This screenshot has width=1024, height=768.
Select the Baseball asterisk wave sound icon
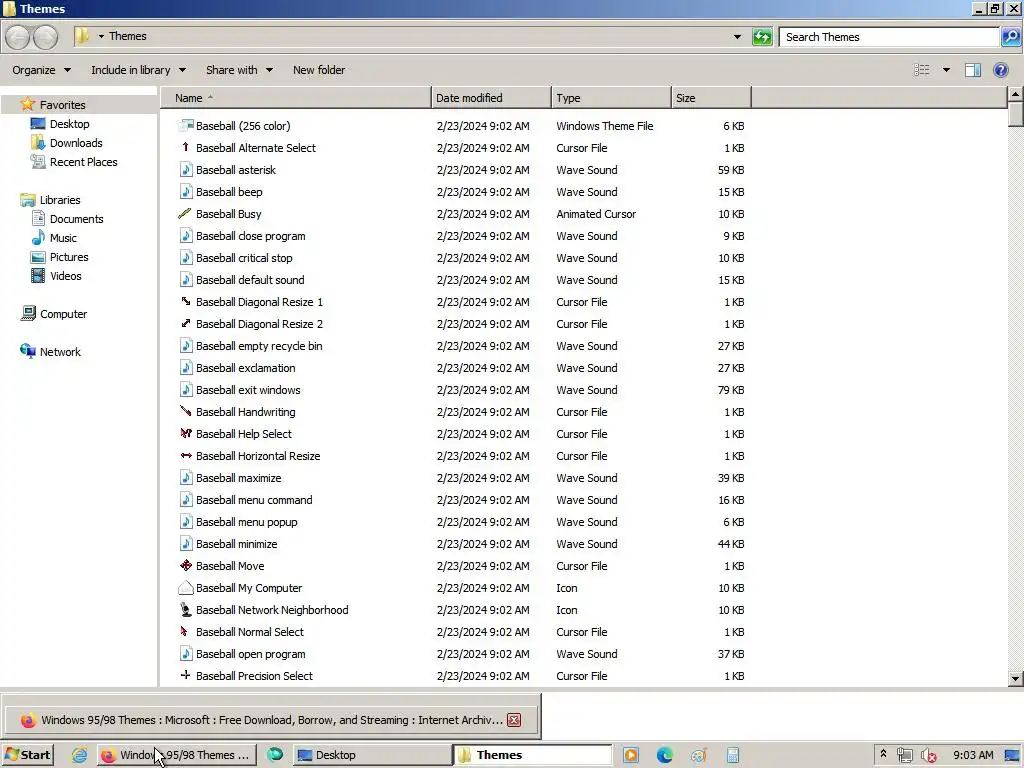[x=185, y=170]
